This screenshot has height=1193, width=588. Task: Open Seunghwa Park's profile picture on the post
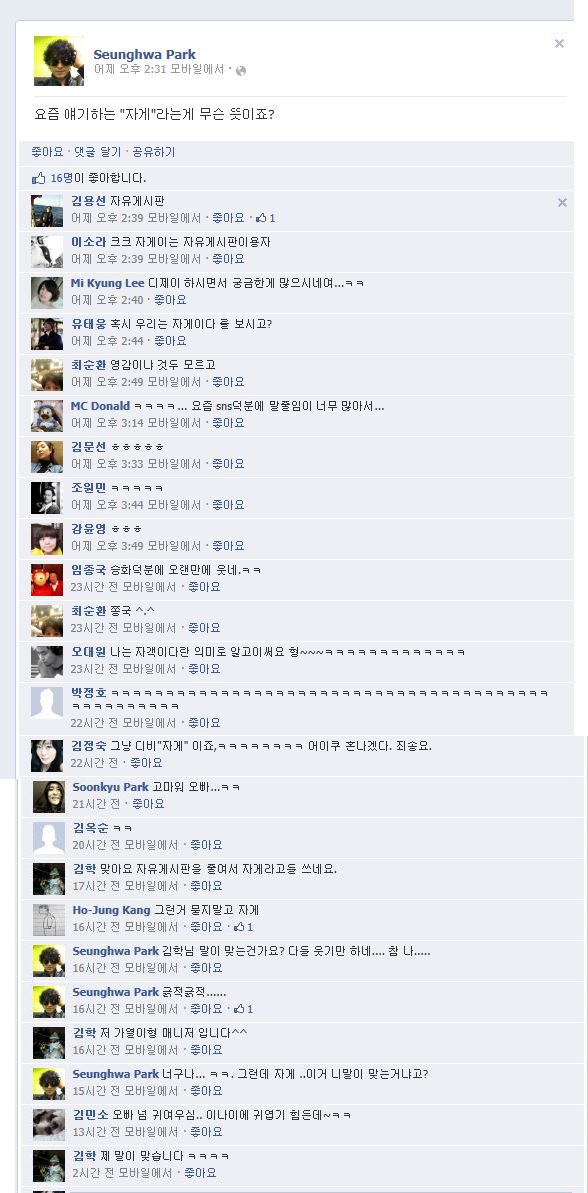(x=59, y=61)
